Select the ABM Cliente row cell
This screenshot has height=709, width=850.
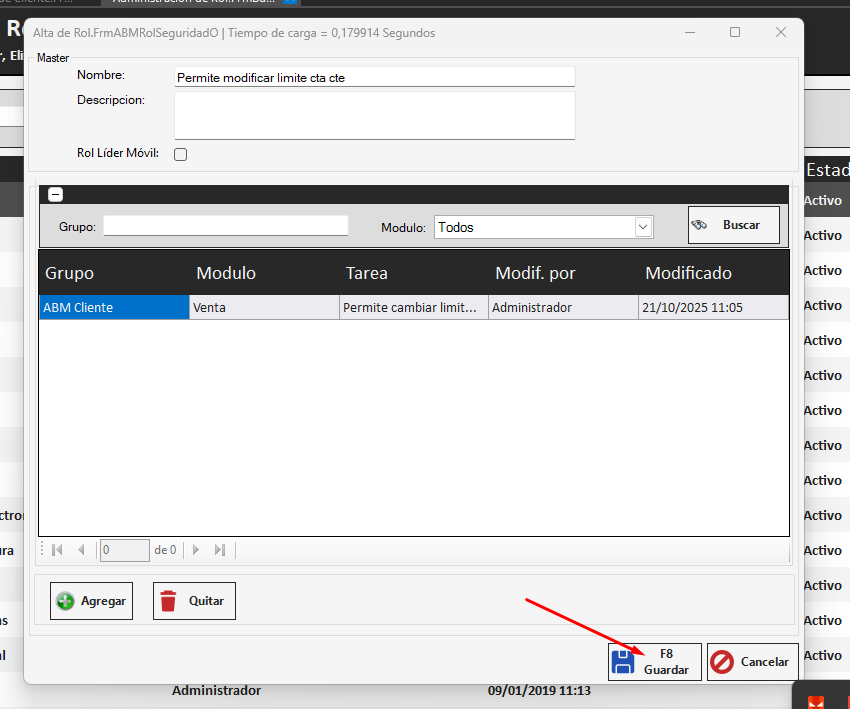point(113,308)
